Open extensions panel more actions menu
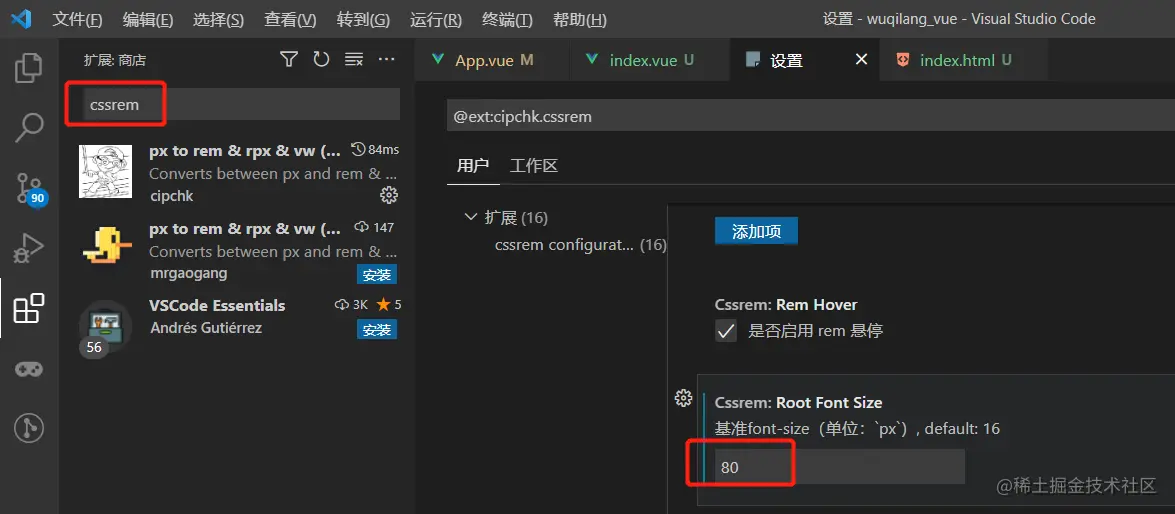The height and width of the screenshot is (514, 1175). click(386, 59)
